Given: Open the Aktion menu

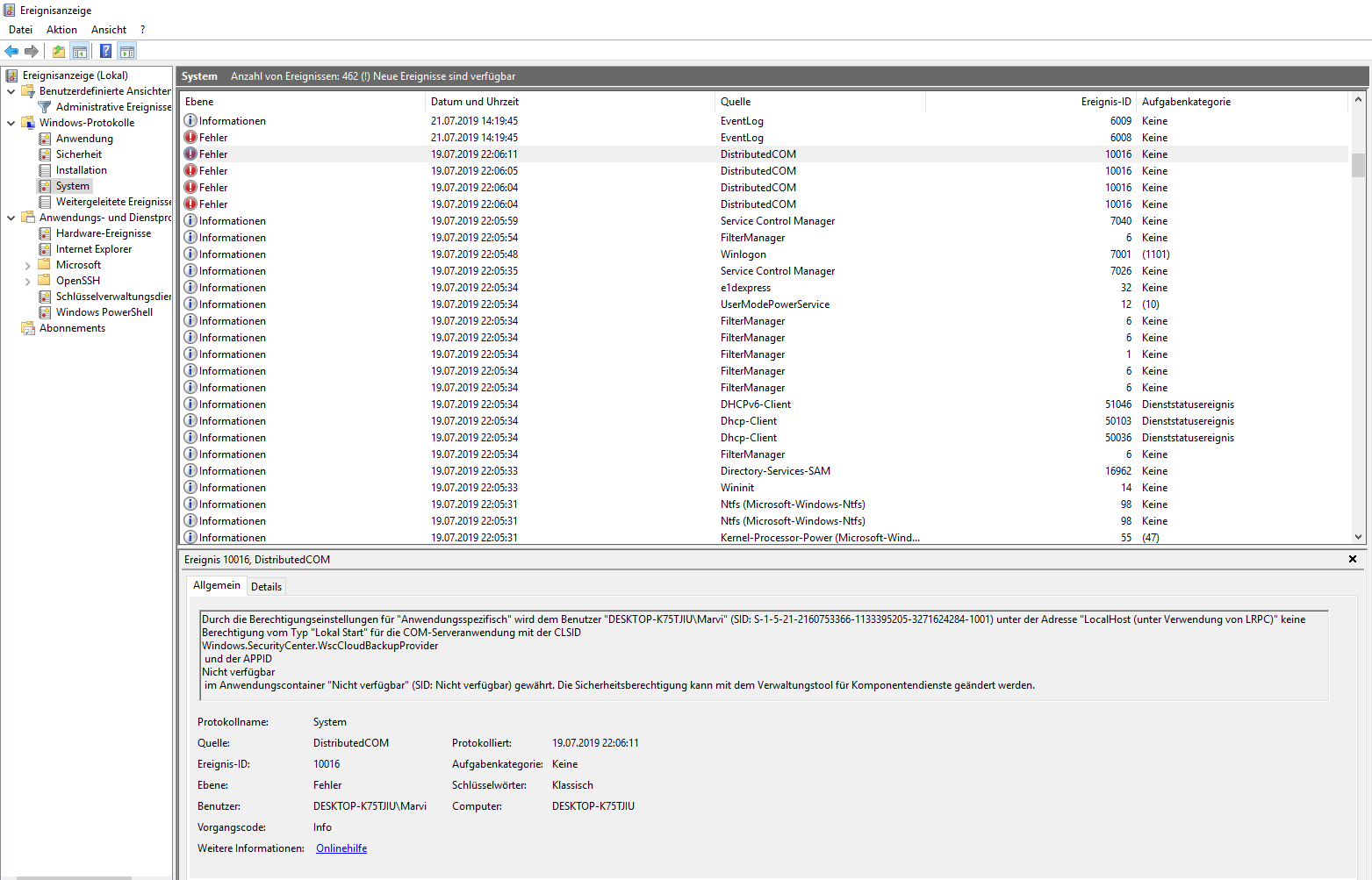Looking at the screenshot, I should [61, 30].
